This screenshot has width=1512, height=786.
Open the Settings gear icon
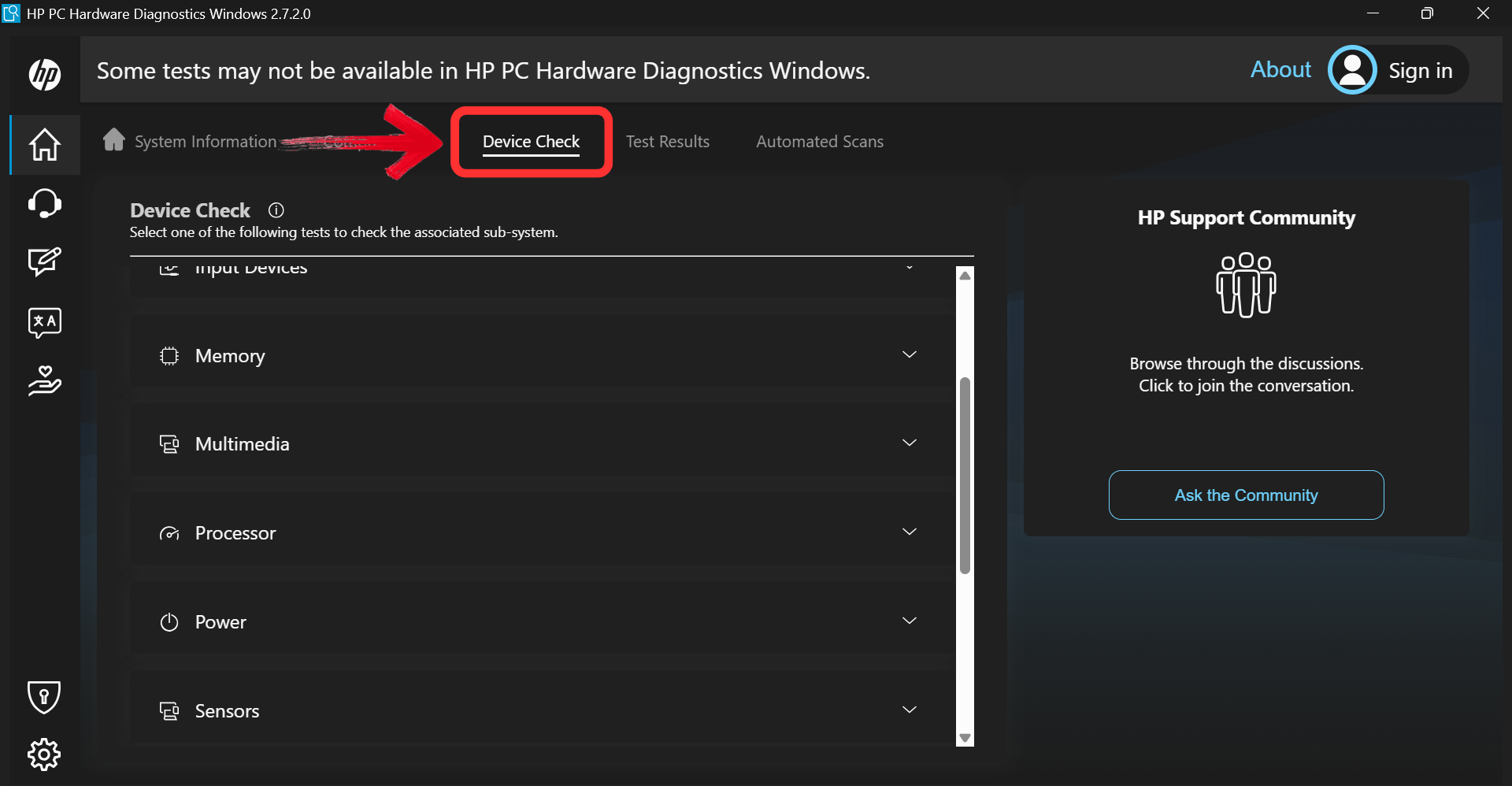coord(44,754)
